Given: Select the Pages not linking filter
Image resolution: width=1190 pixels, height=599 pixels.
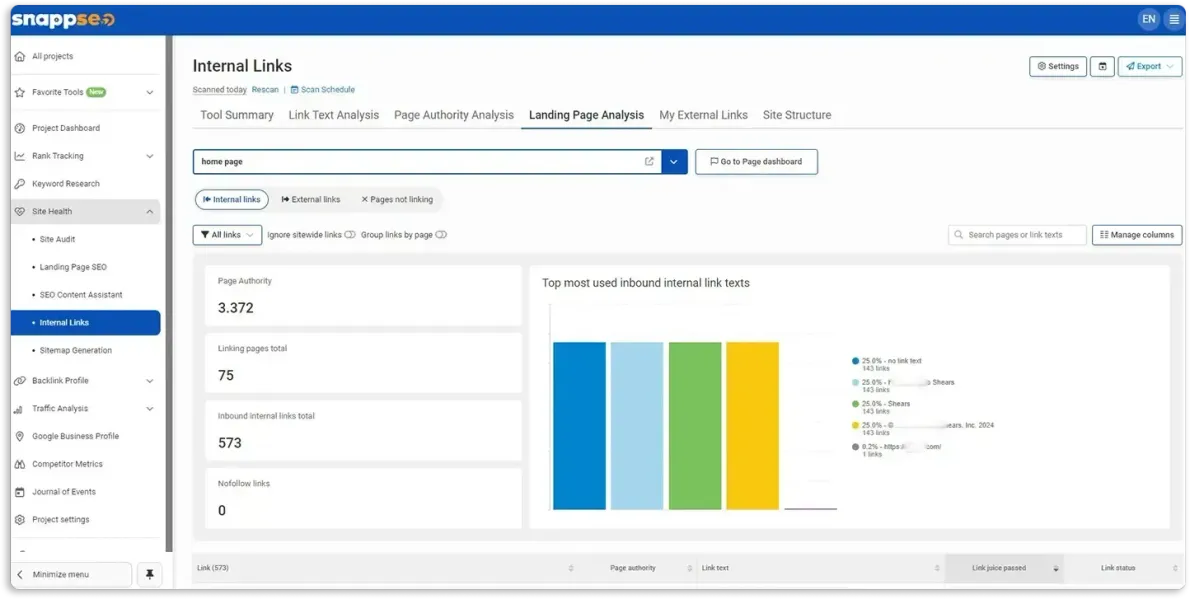Looking at the screenshot, I should [397, 200].
